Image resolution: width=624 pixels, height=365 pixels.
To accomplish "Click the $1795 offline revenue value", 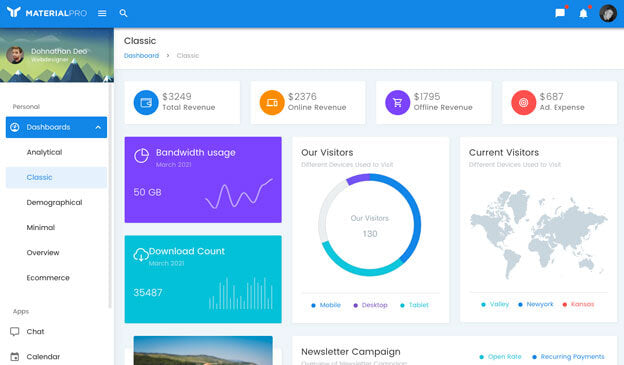I will click(427, 97).
